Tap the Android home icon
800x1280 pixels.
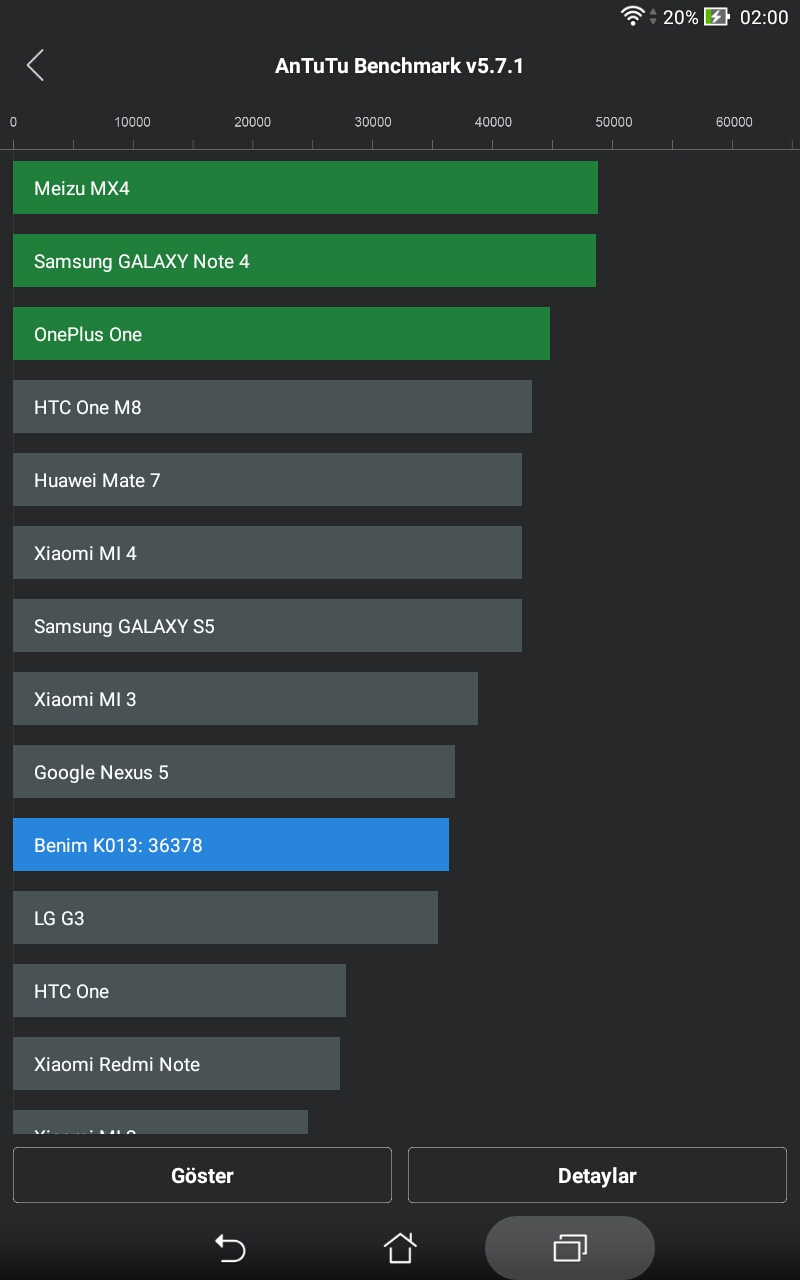coord(400,1247)
